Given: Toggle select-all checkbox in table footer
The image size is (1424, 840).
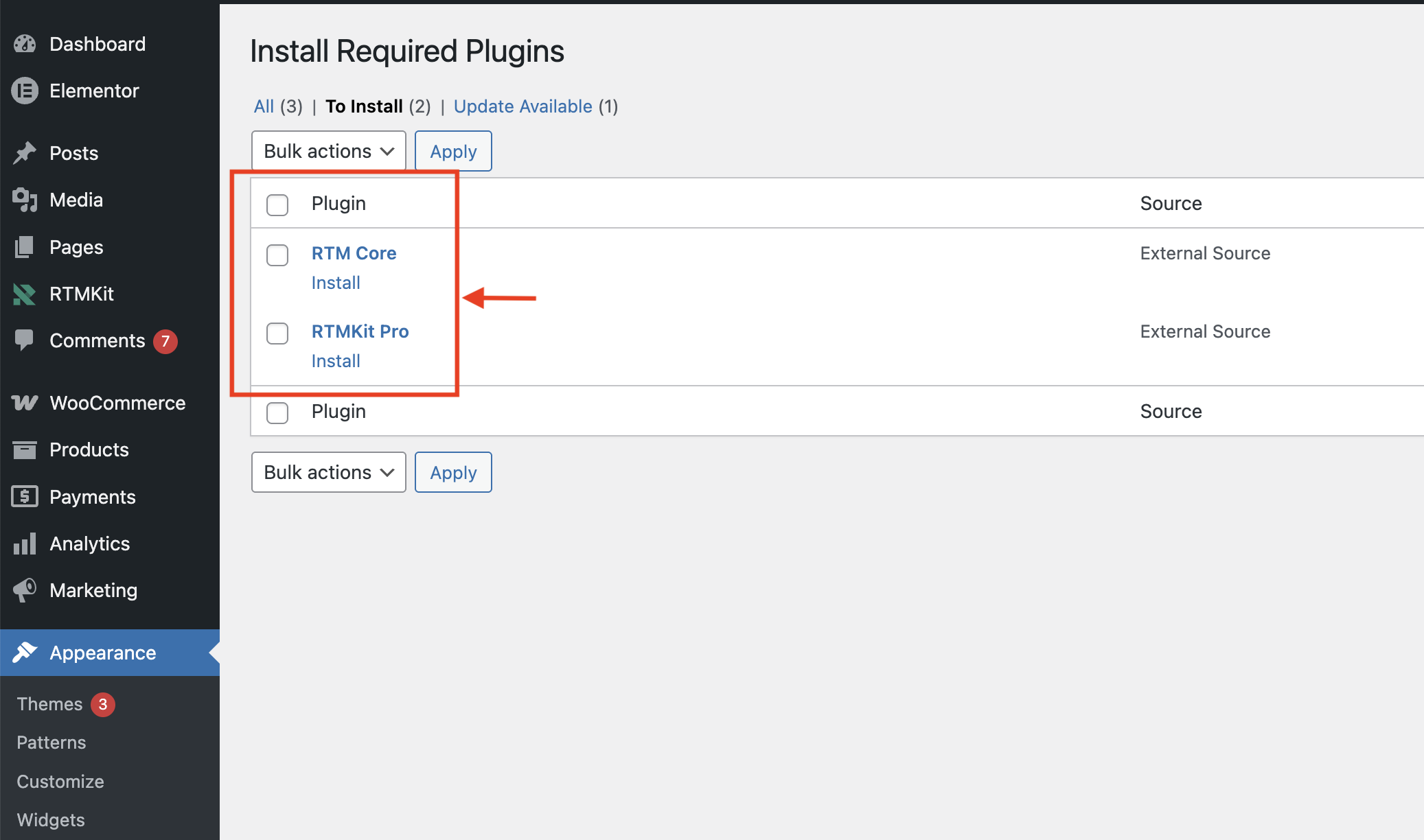Looking at the screenshot, I should click(x=277, y=412).
